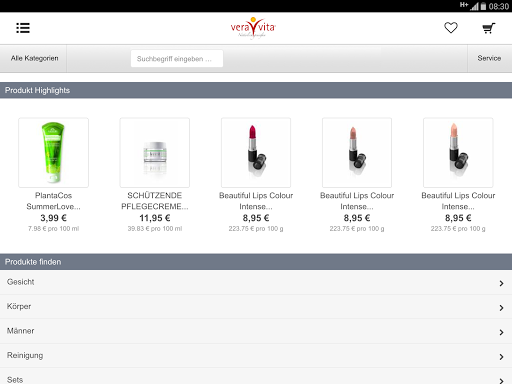Select the Schützende Pflegecreme jar image
The image size is (512, 384).
pos(155,152)
